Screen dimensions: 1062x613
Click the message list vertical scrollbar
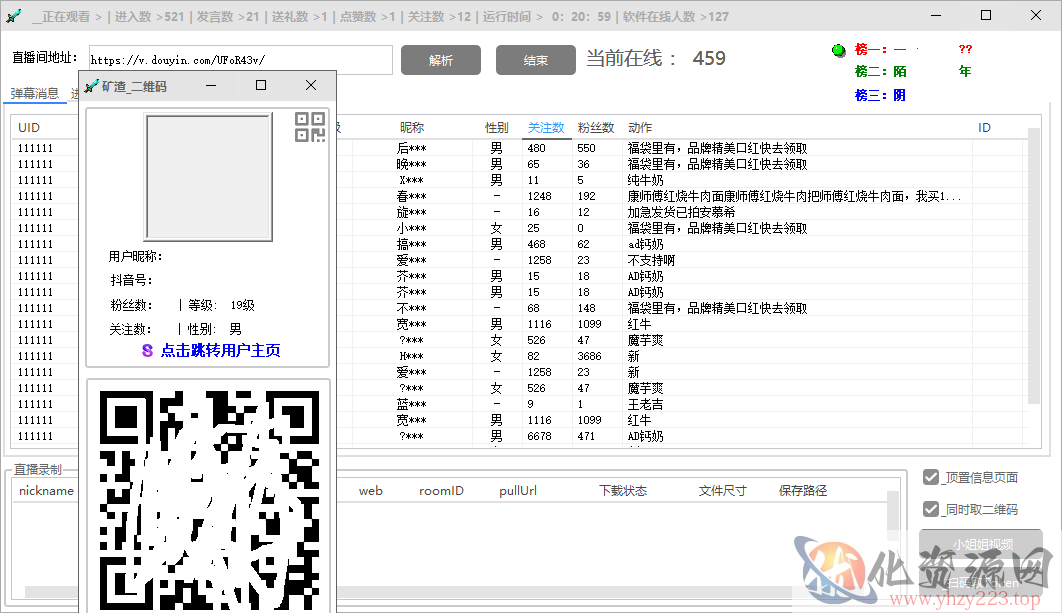point(1034,266)
